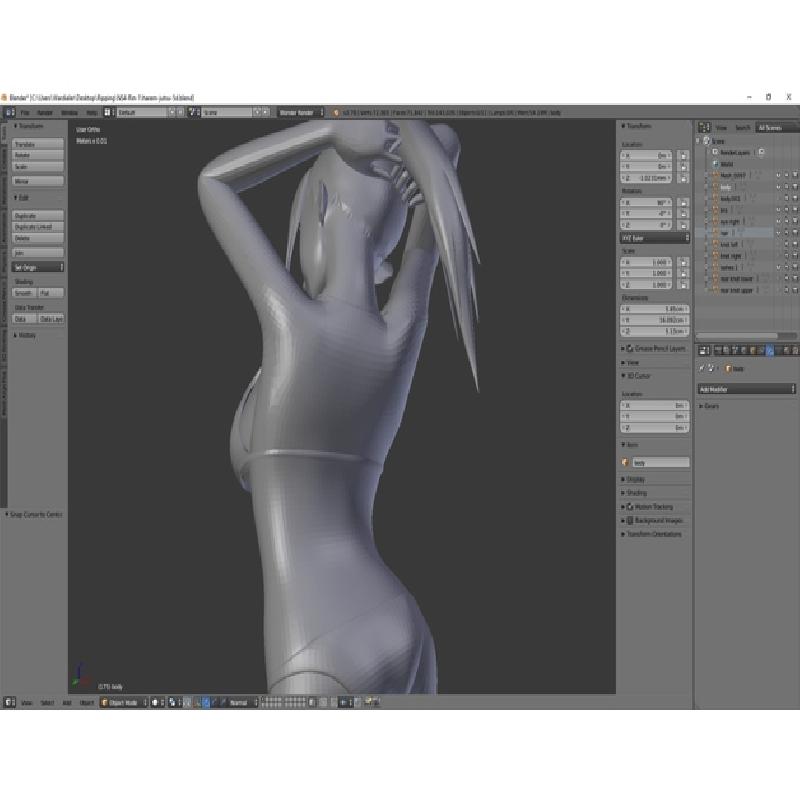Click the orange object icon in the modifier breadcrumb
Image resolution: width=800 pixels, height=800 pixels.
729,368
